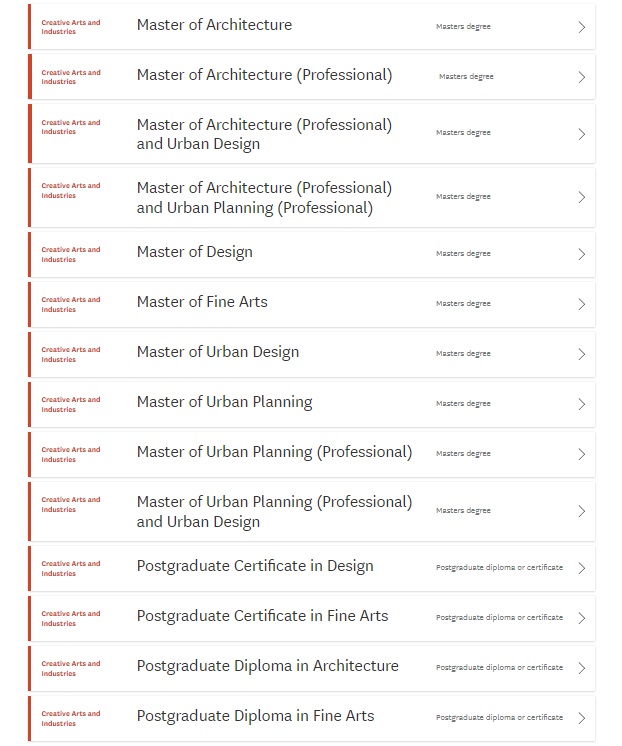
Task: Expand the Master of Urban Planning row arrow
Action: pyautogui.click(x=582, y=404)
